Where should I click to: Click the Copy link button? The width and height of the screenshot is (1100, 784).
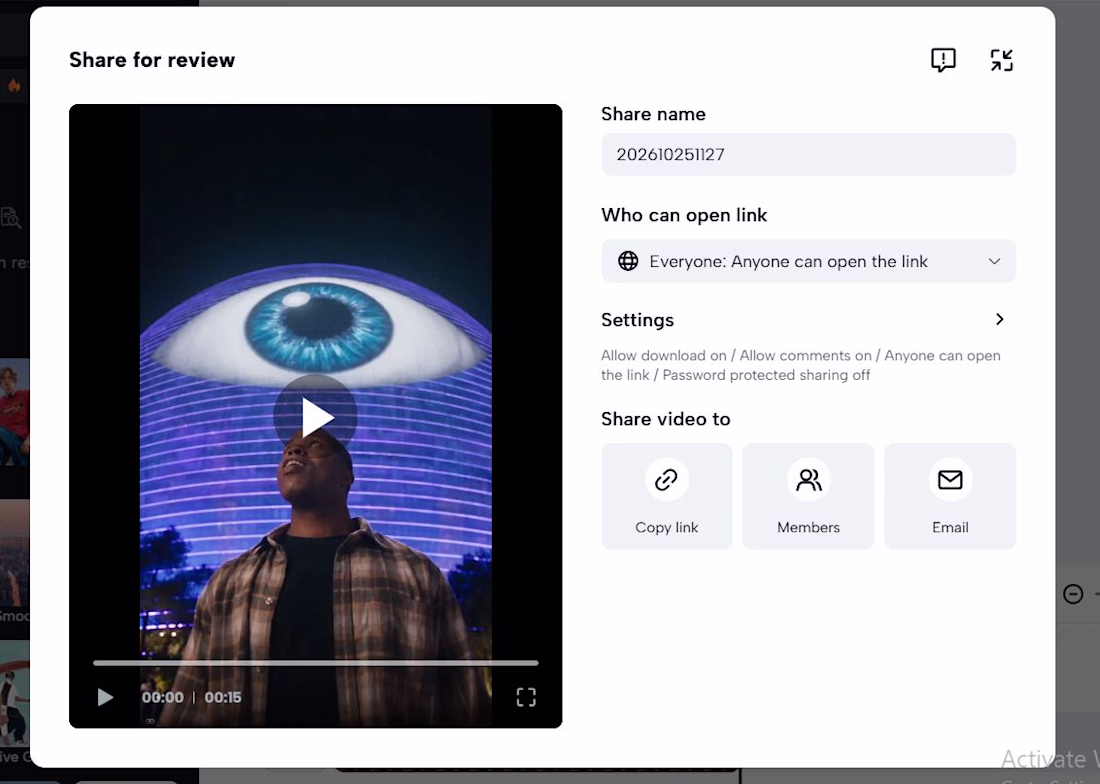(666, 496)
